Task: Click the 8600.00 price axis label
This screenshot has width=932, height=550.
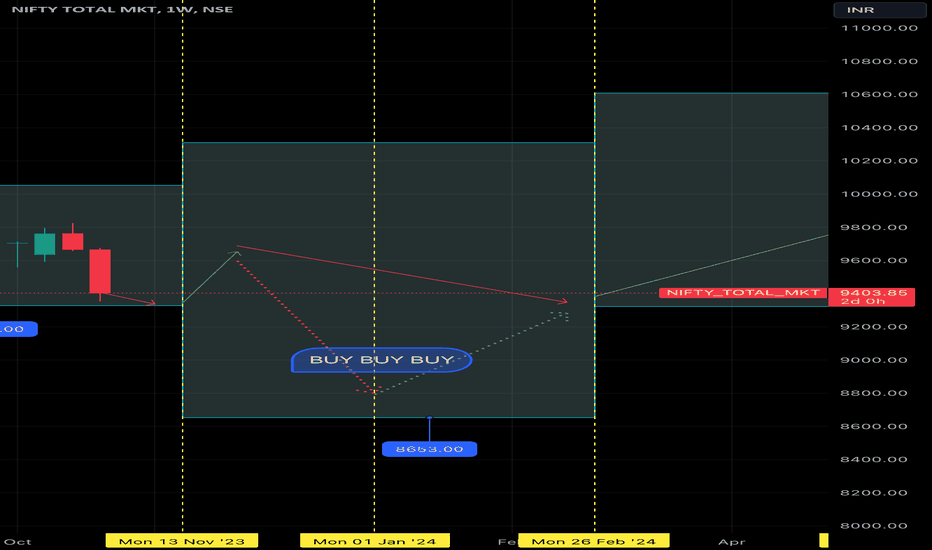Action: (x=874, y=426)
